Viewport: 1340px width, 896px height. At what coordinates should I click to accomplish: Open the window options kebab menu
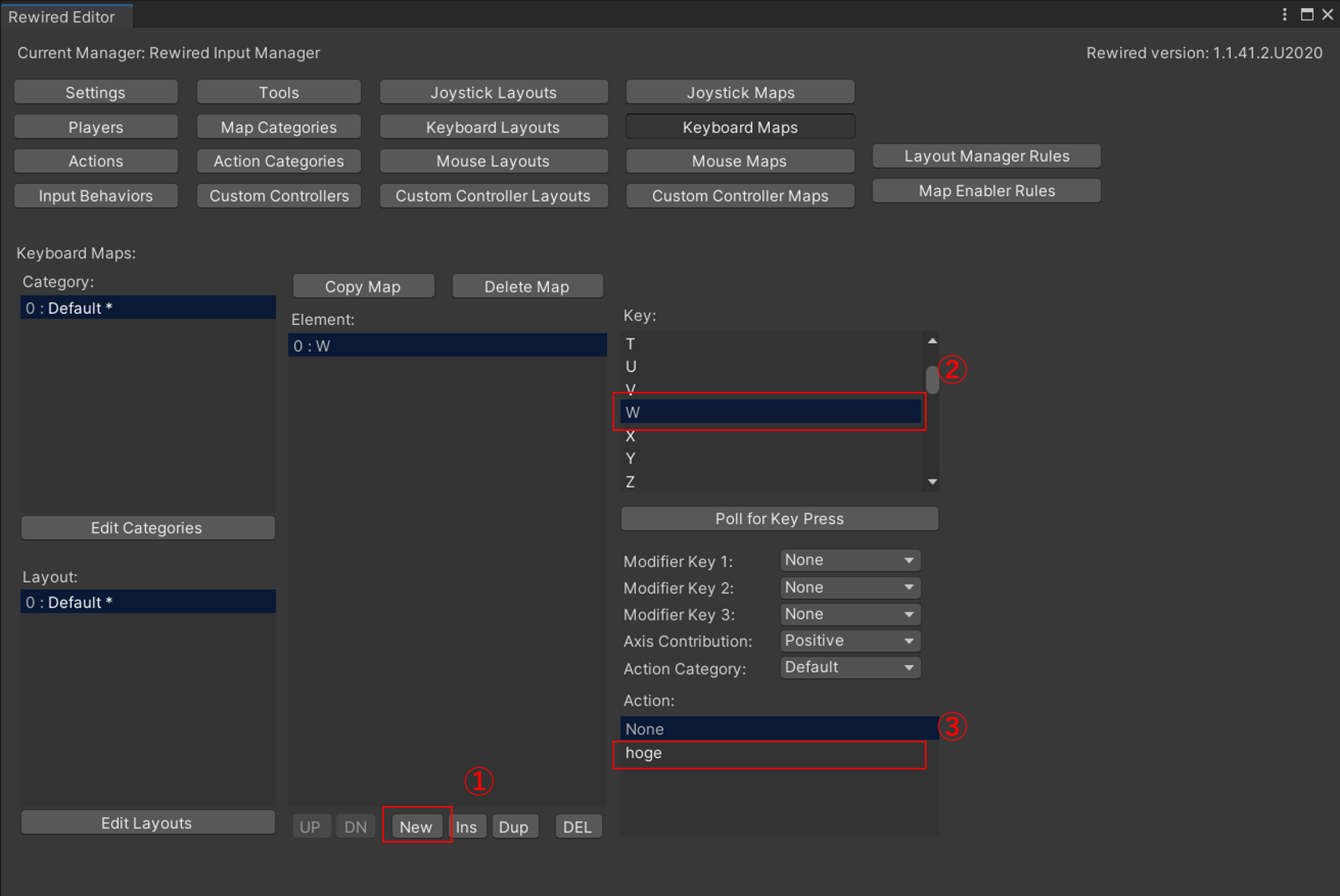(1284, 14)
